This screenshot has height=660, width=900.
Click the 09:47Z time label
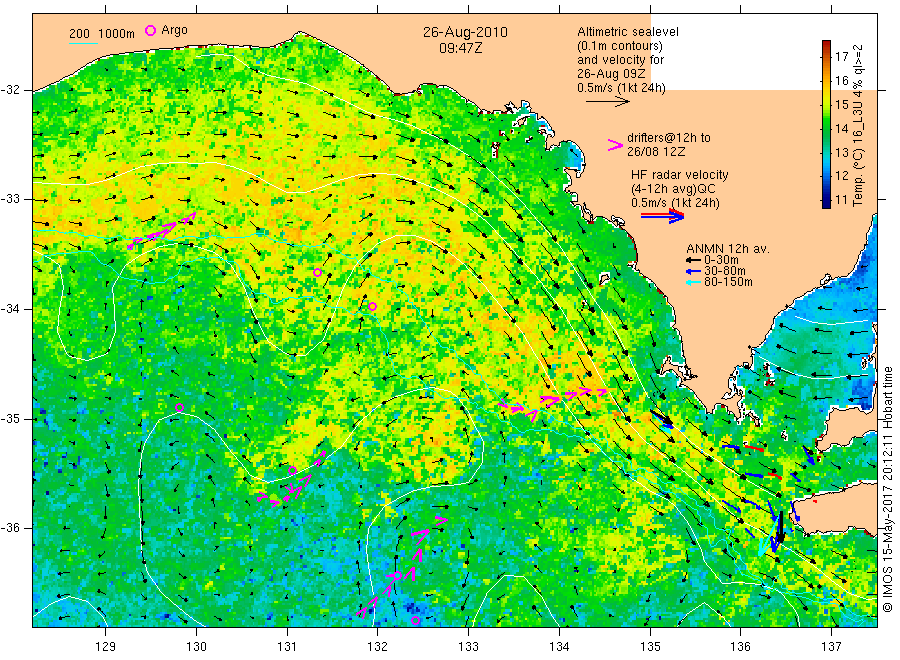click(x=460, y=48)
